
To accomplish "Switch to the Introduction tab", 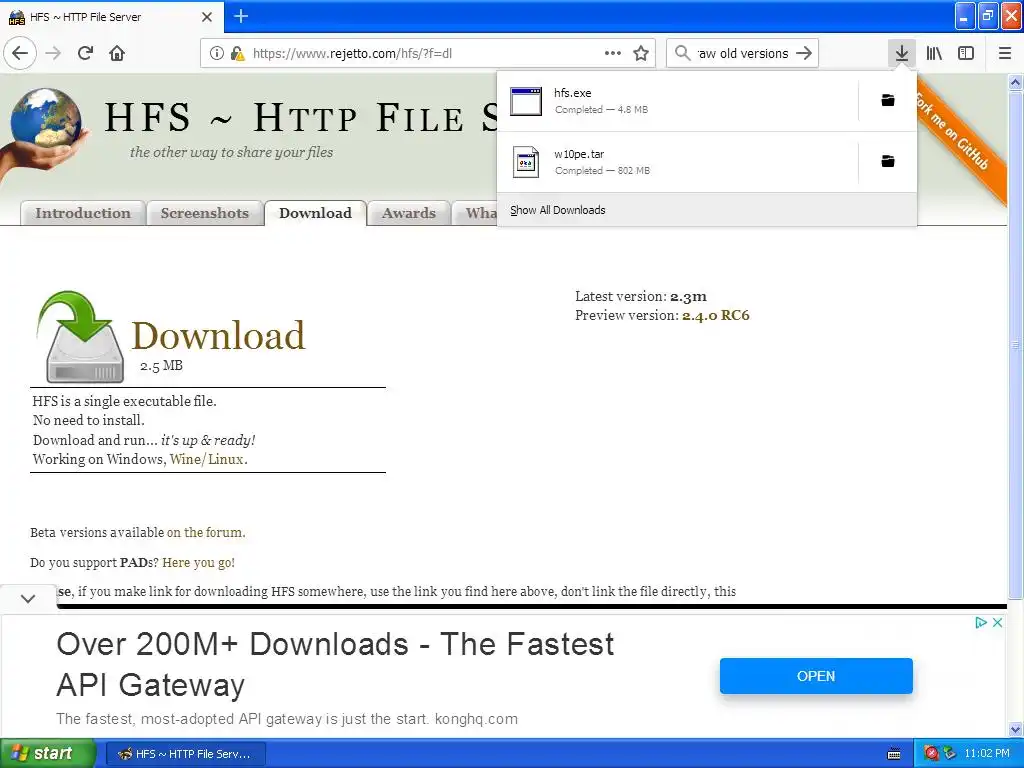I will [82, 213].
